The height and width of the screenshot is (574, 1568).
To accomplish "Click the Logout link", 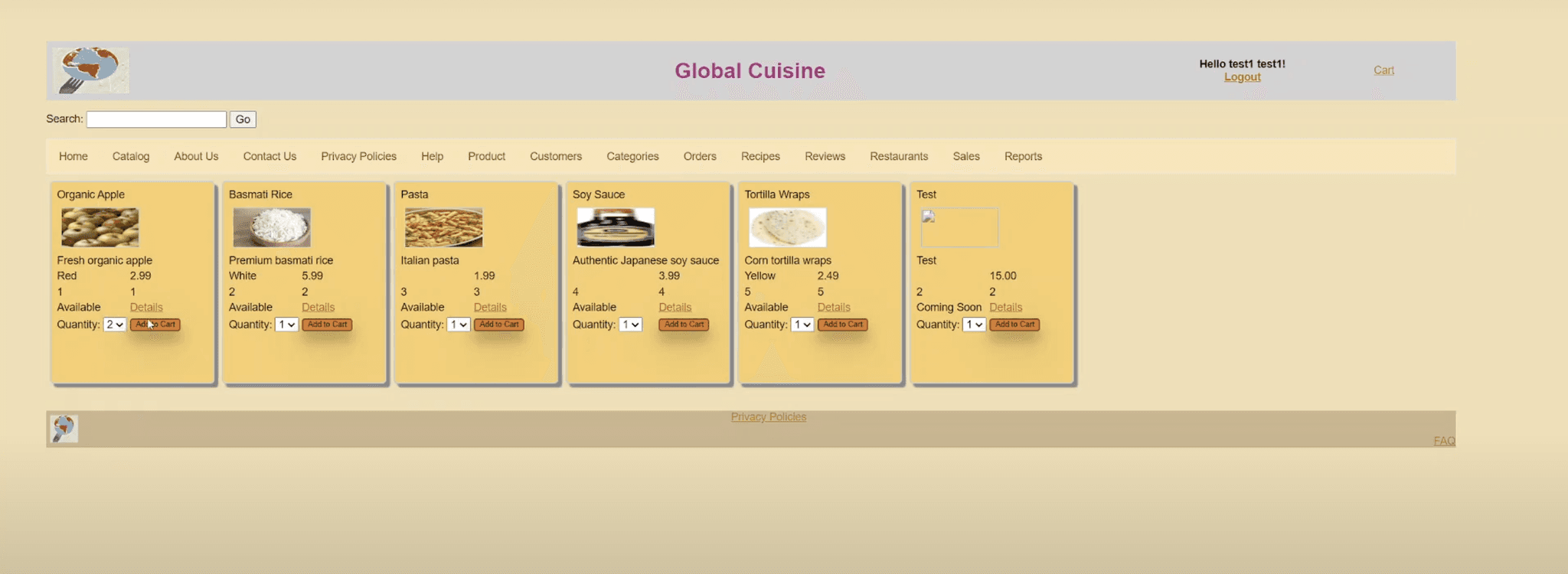I will click(x=1242, y=77).
